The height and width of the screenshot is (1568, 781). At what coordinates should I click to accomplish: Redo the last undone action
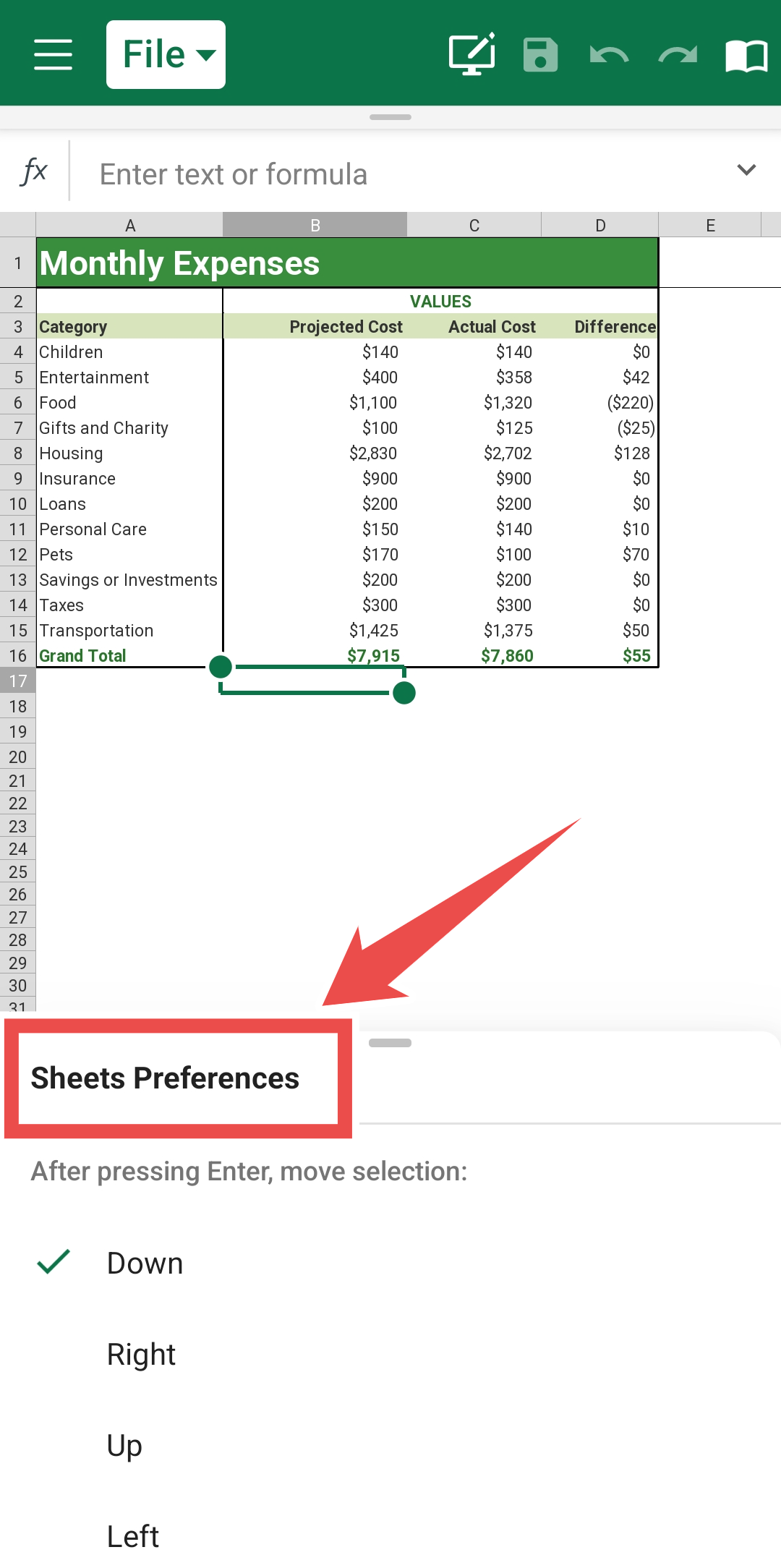click(678, 55)
